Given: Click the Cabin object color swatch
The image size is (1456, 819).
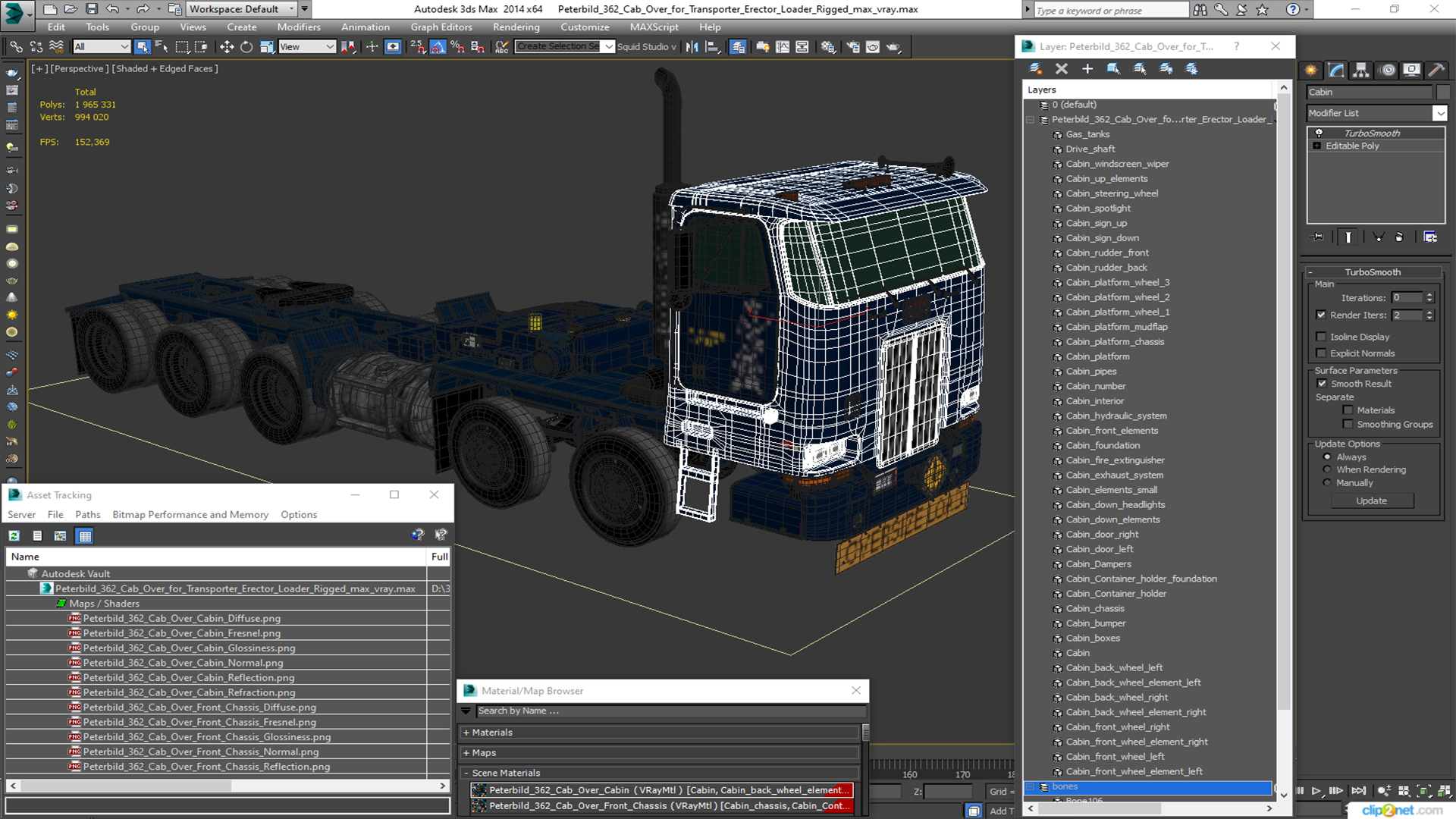Looking at the screenshot, I should click(x=1442, y=92).
